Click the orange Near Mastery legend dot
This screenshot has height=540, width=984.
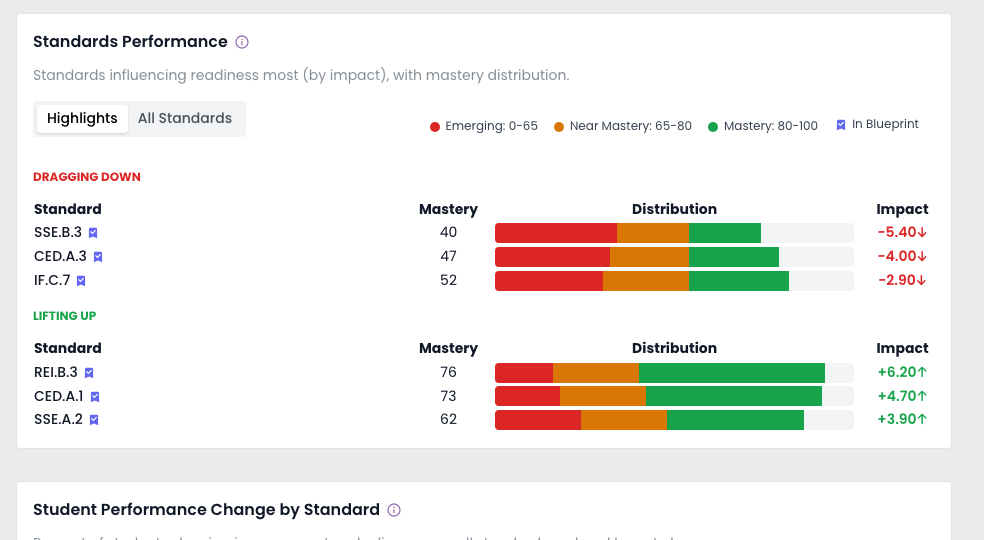[x=559, y=127]
